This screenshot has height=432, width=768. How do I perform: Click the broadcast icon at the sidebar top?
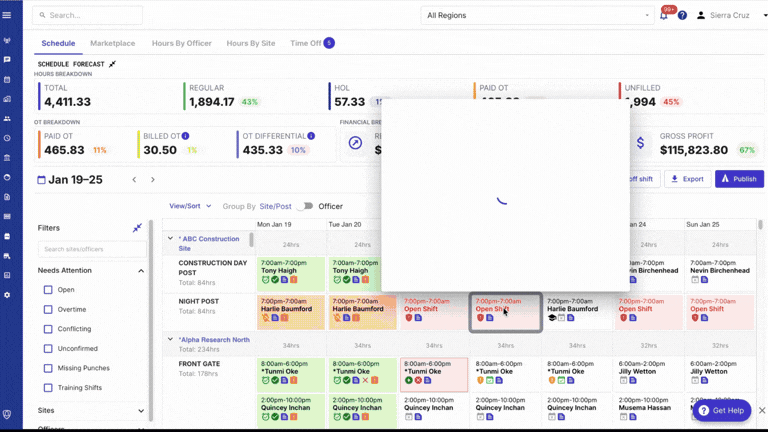pos(7,41)
